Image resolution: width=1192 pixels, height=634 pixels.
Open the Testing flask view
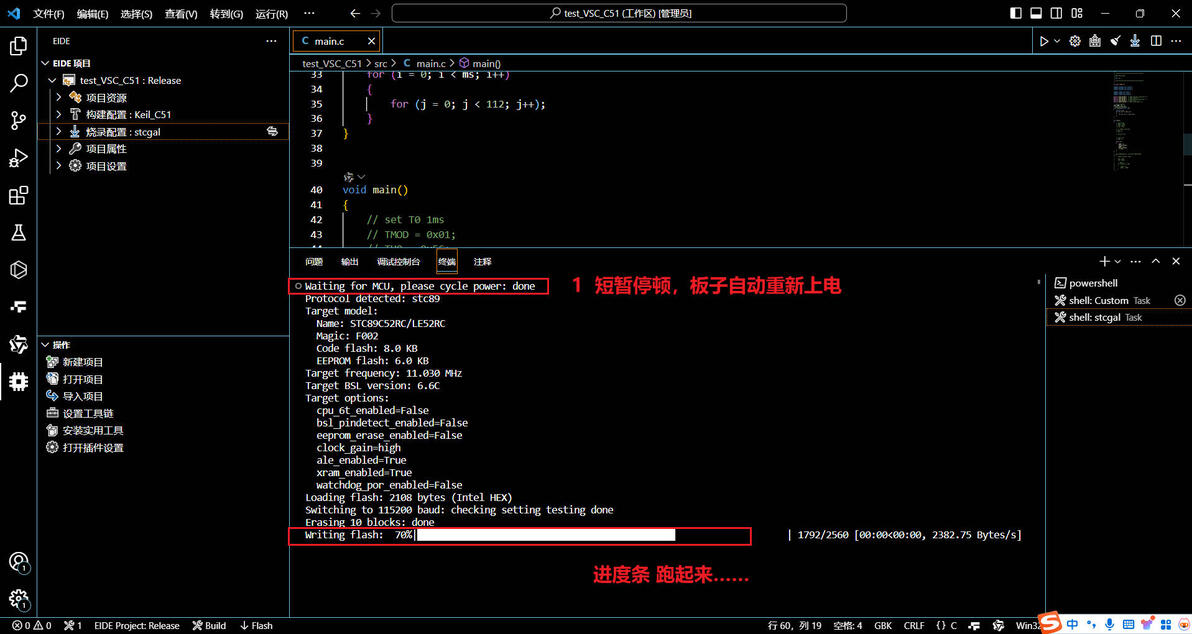pyautogui.click(x=18, y=233)
